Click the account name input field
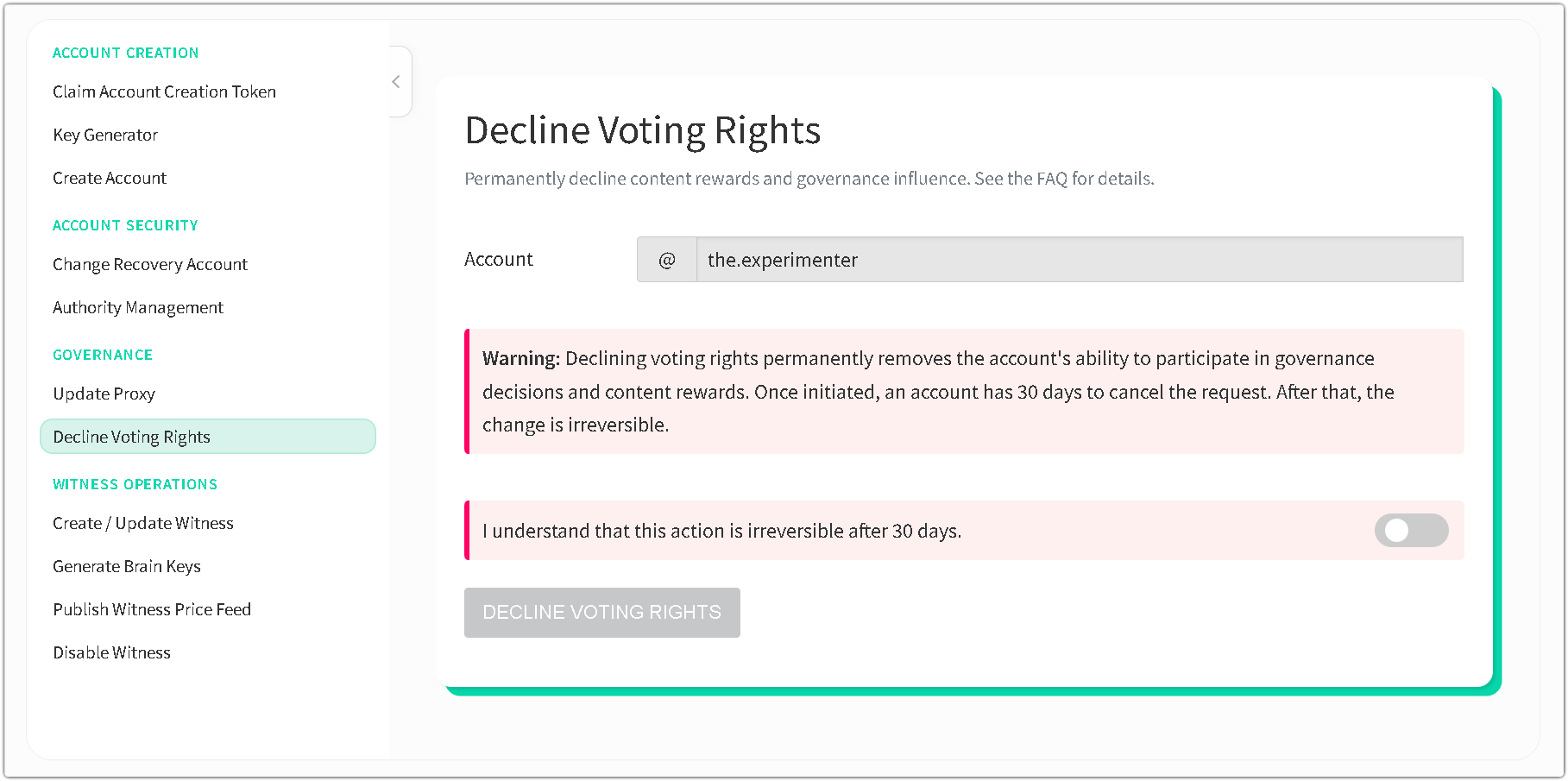Screen dimensions: 1568x781 click(1079, 260)
